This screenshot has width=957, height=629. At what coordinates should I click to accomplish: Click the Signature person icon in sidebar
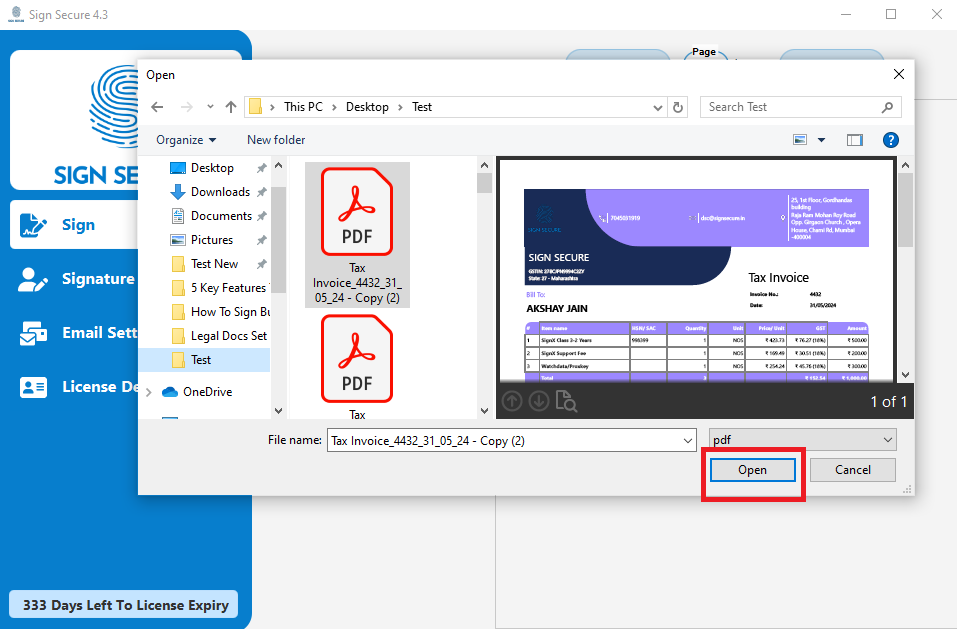point(33,279)
